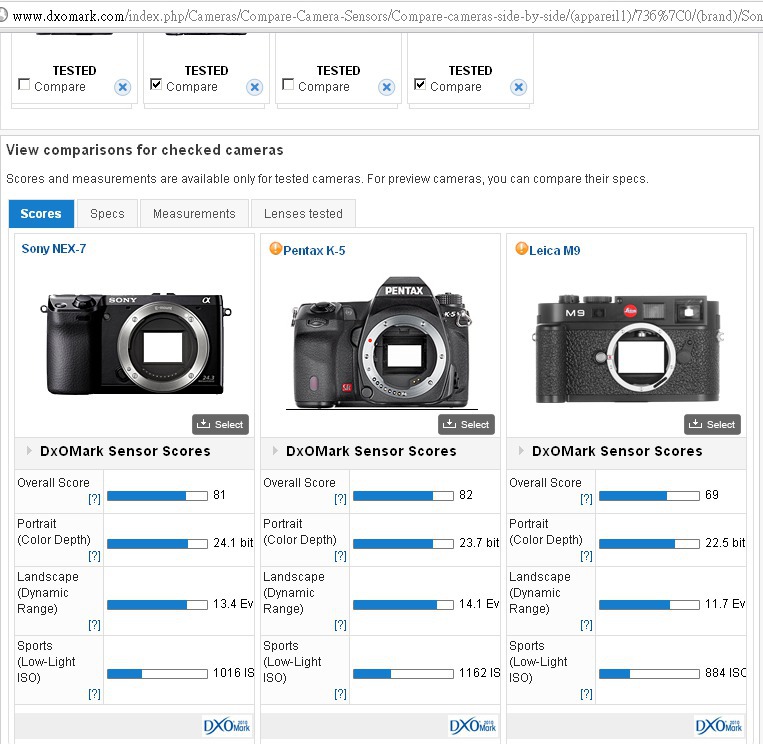Image resolution: width=763 pixels, height=744 pixels.
Task: Check the first camera's Compare checkbox
Action: click(x=24, y=84)
